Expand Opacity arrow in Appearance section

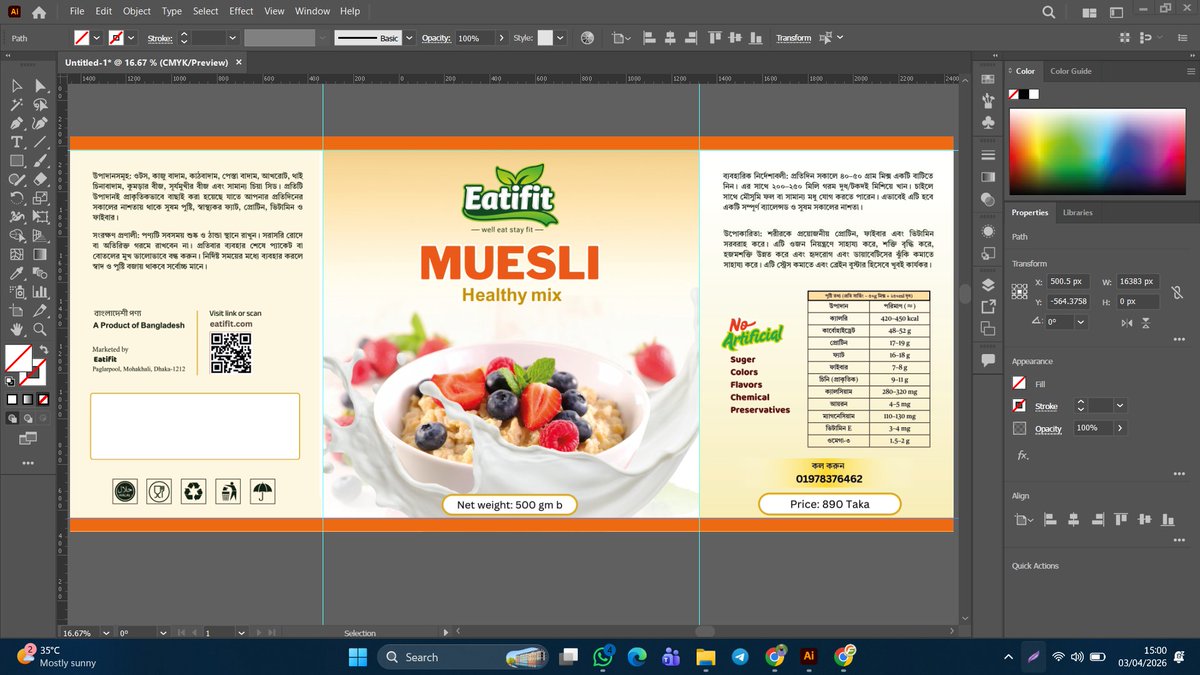coord(1120,428)
